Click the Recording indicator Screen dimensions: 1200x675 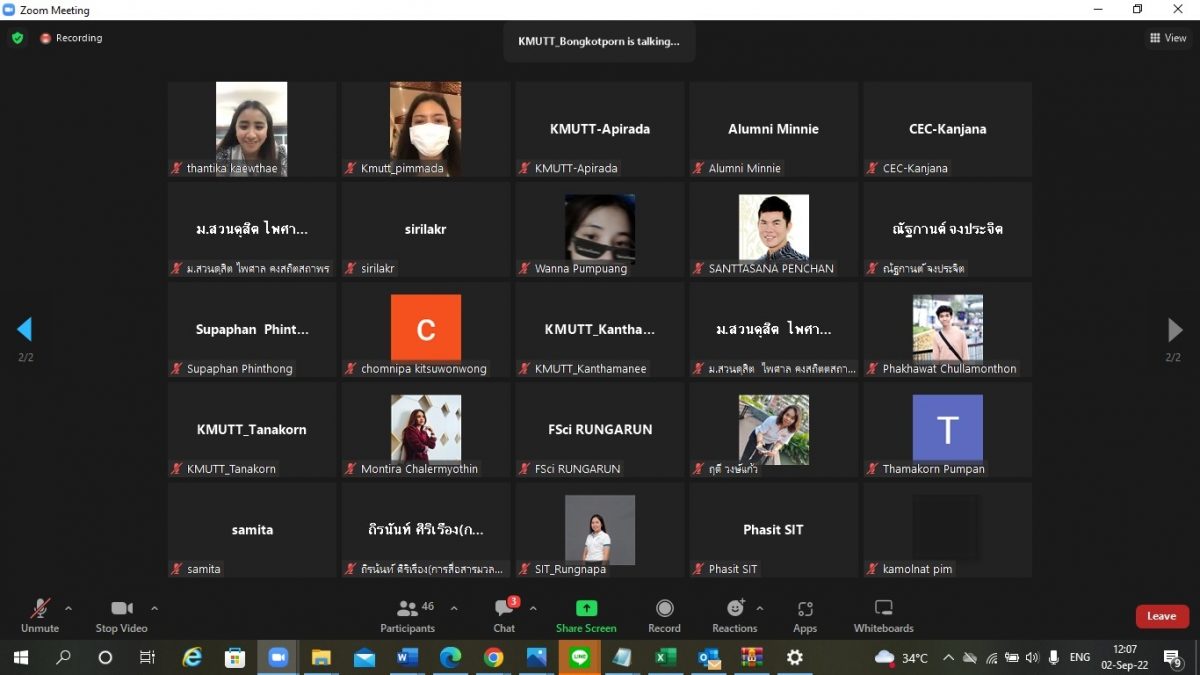pyautogui.click(x=71, y=38)
